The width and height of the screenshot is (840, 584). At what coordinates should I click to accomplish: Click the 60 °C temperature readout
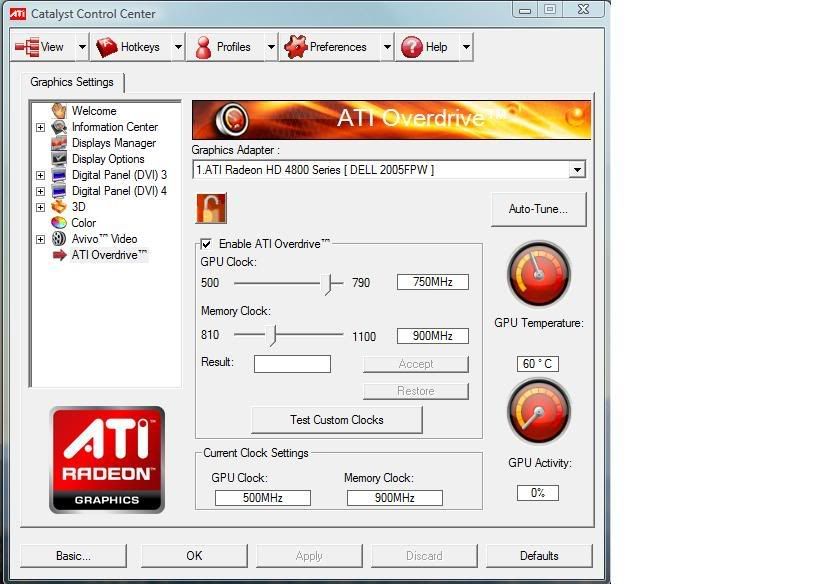coord(538,364)
